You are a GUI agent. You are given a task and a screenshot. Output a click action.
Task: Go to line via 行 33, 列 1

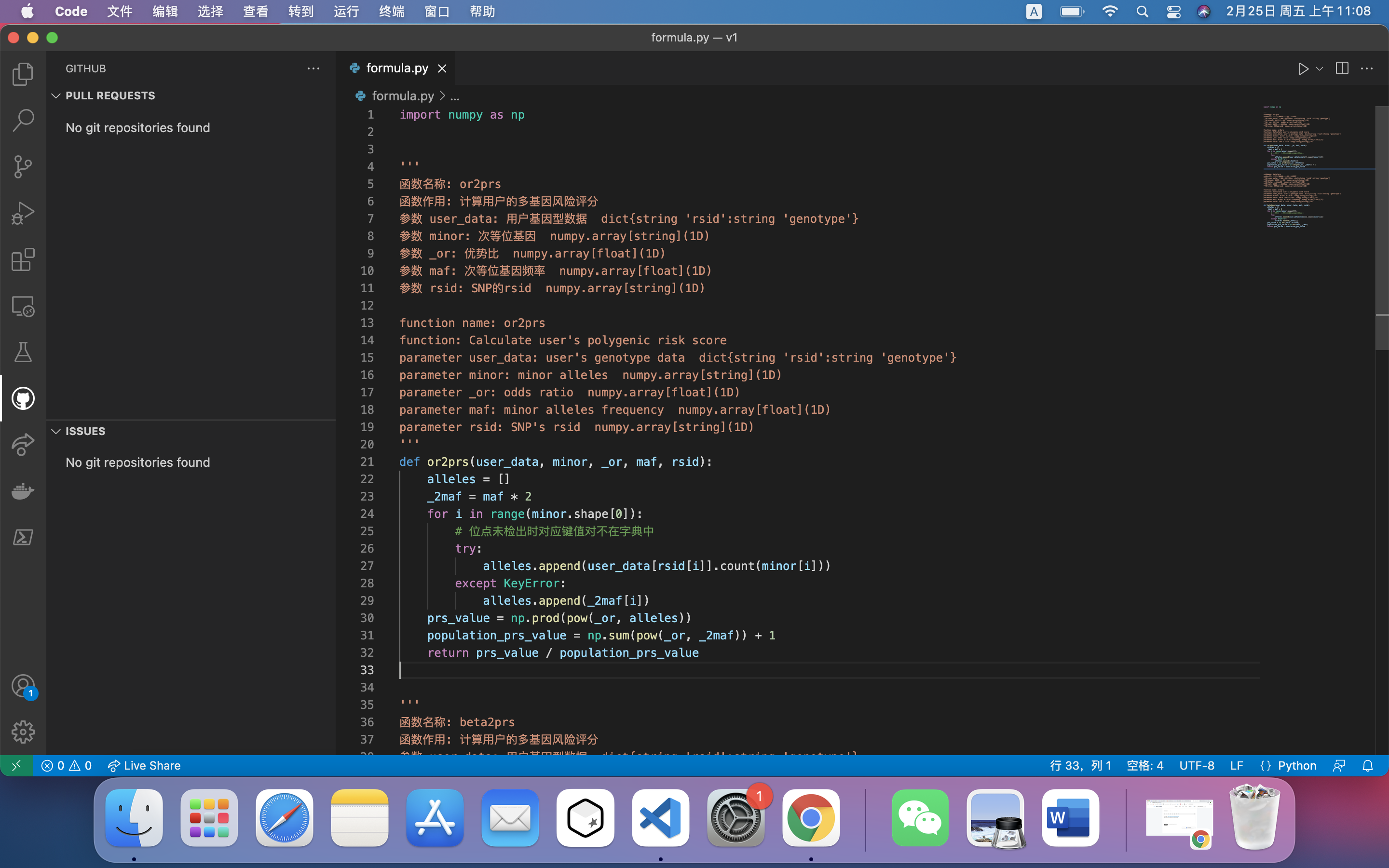tap(1080, 765)
